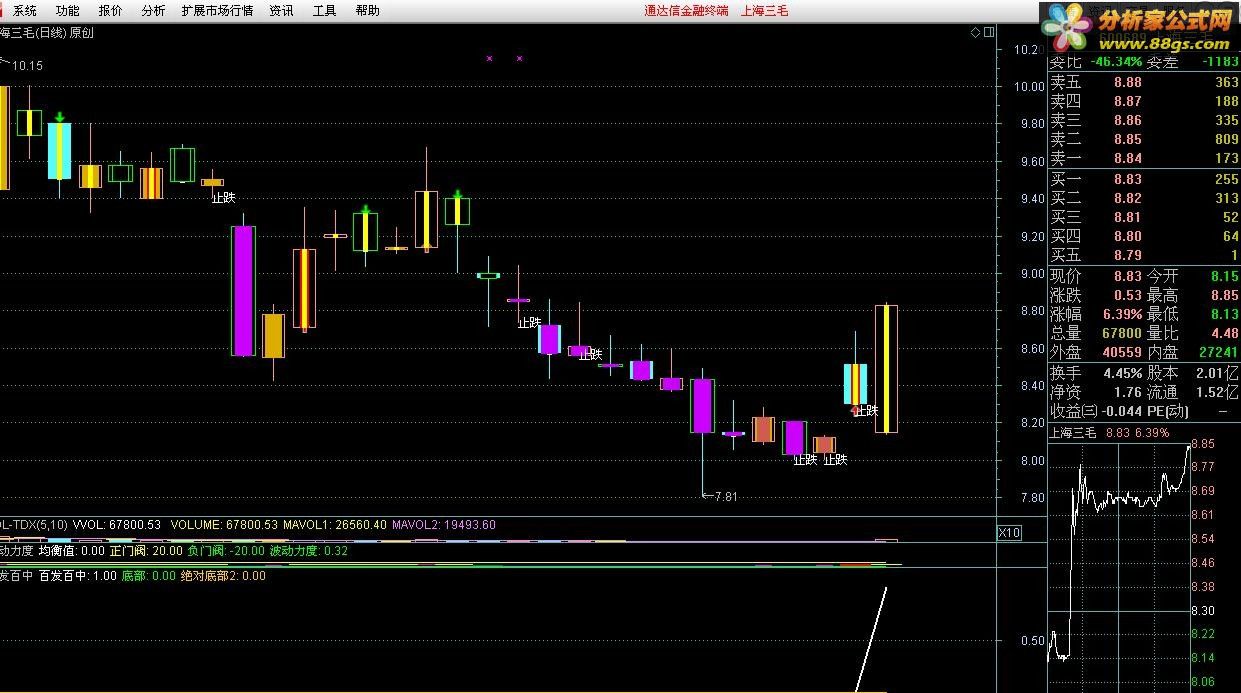
Task: Click the intraday header 上海三毛 8.83 6.39%
Action: point(1109,433)
